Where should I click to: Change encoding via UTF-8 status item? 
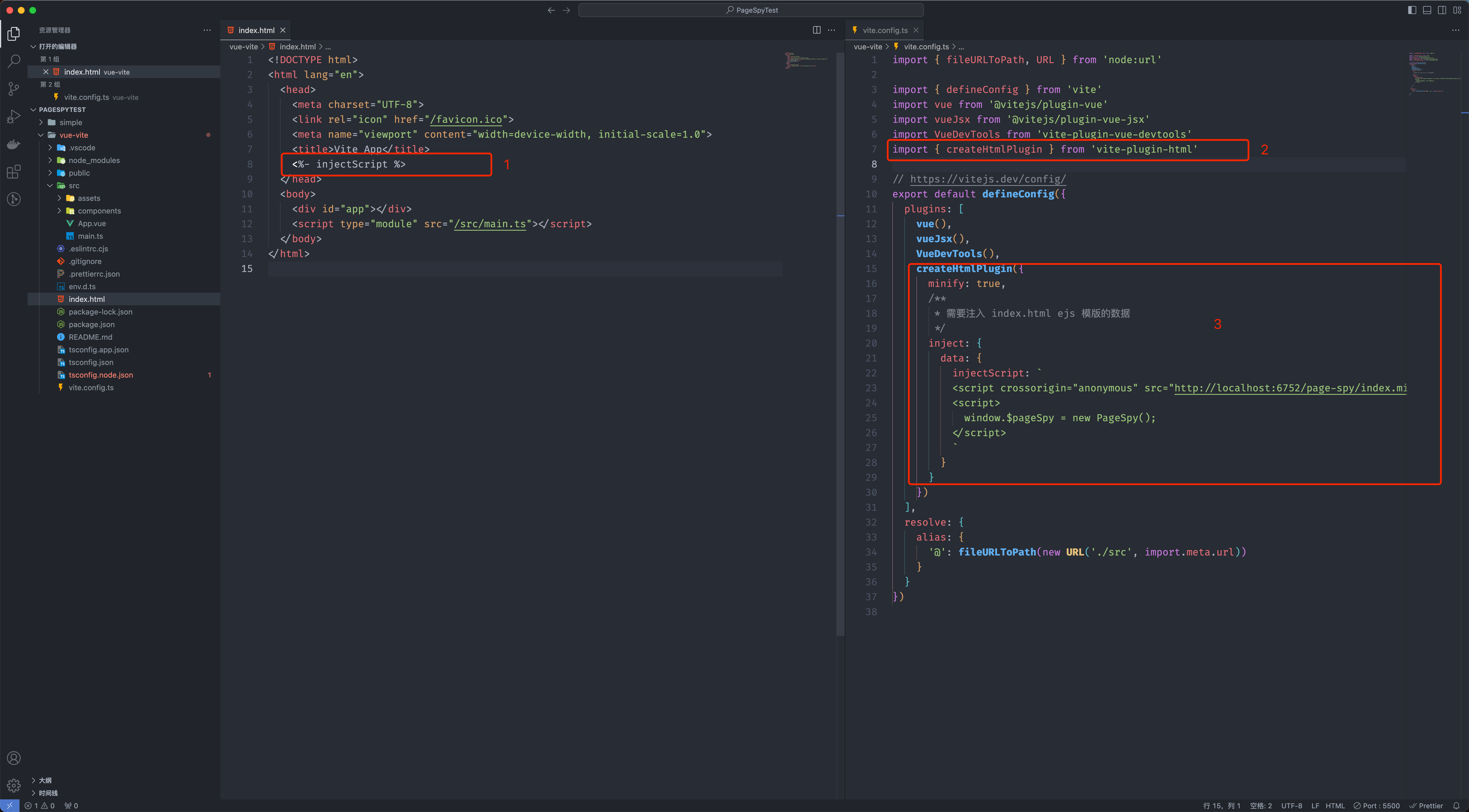1291,806
